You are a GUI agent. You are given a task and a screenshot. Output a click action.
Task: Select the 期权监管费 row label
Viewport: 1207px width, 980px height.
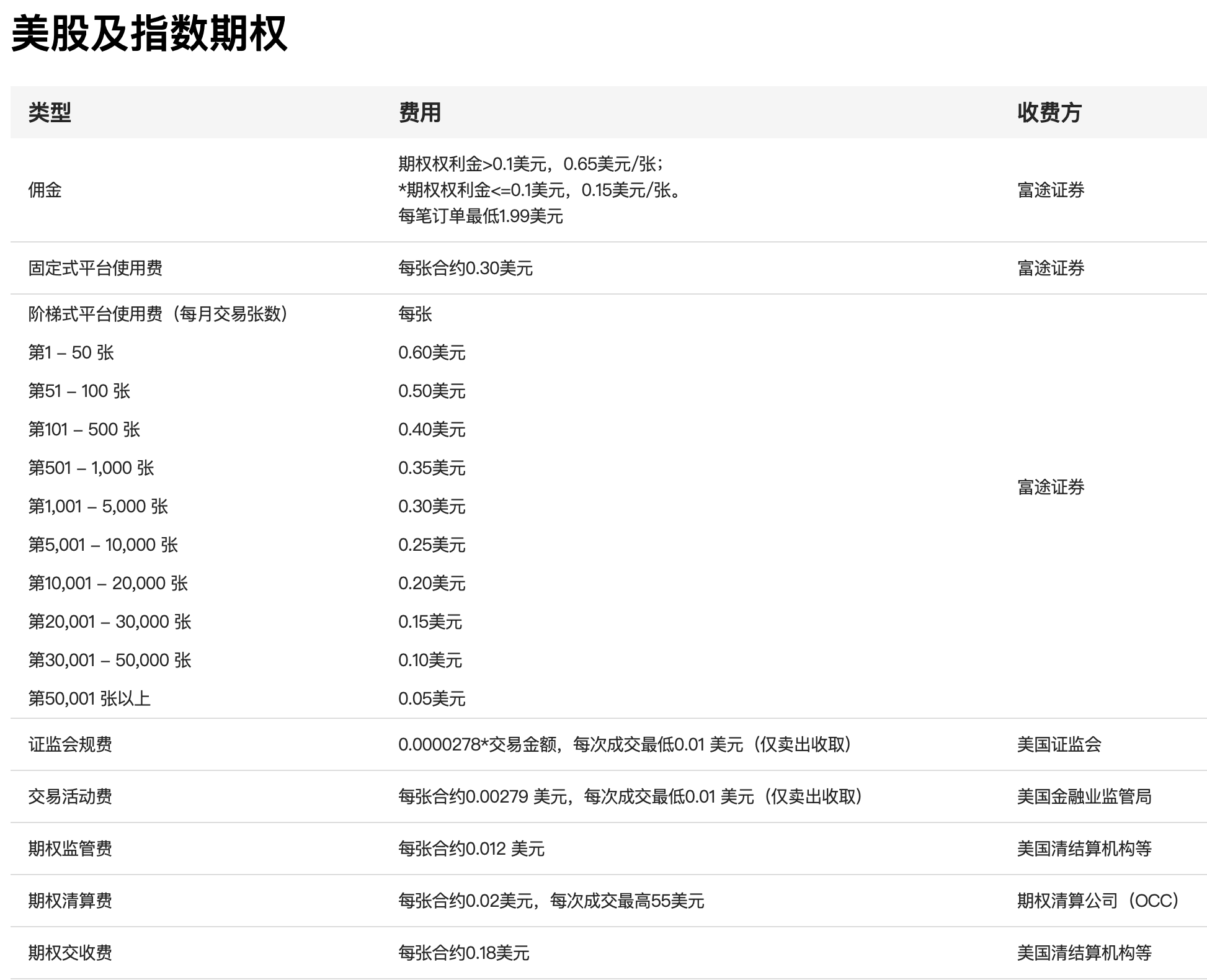click(x=70, y=849)
